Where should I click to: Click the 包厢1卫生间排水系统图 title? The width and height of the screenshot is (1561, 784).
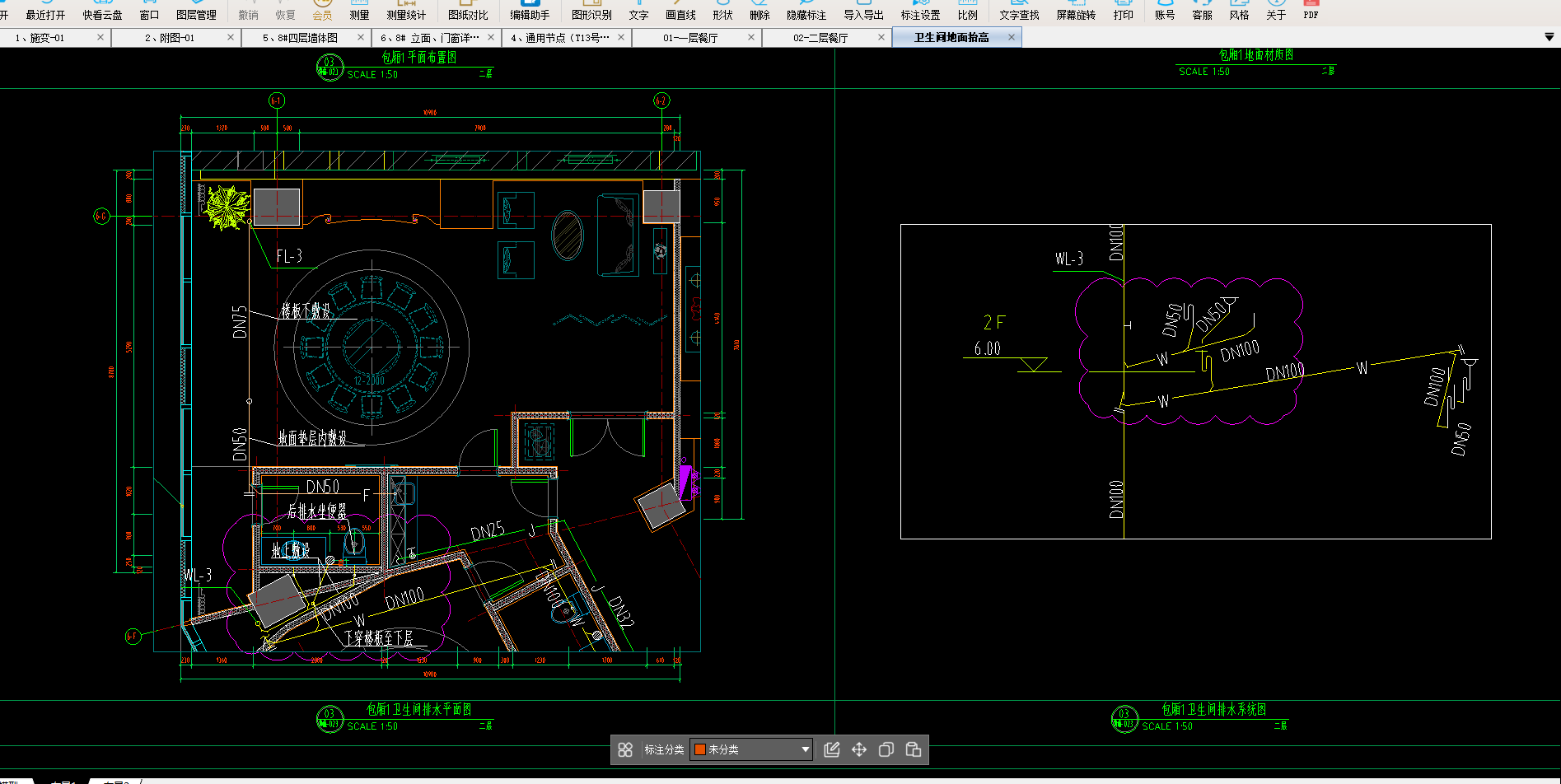pos(1213,709)
